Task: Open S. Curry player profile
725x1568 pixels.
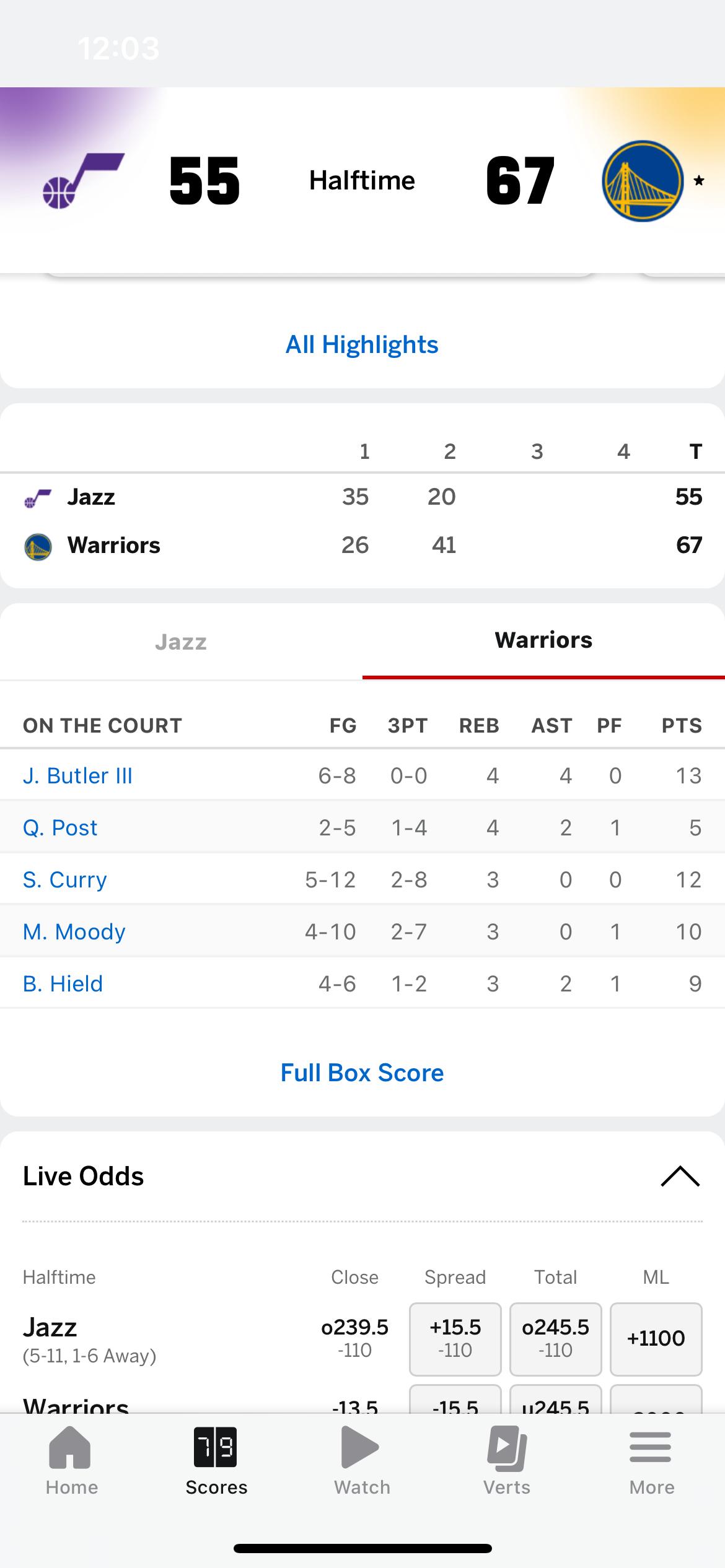Action: click(x=65, y=880)
